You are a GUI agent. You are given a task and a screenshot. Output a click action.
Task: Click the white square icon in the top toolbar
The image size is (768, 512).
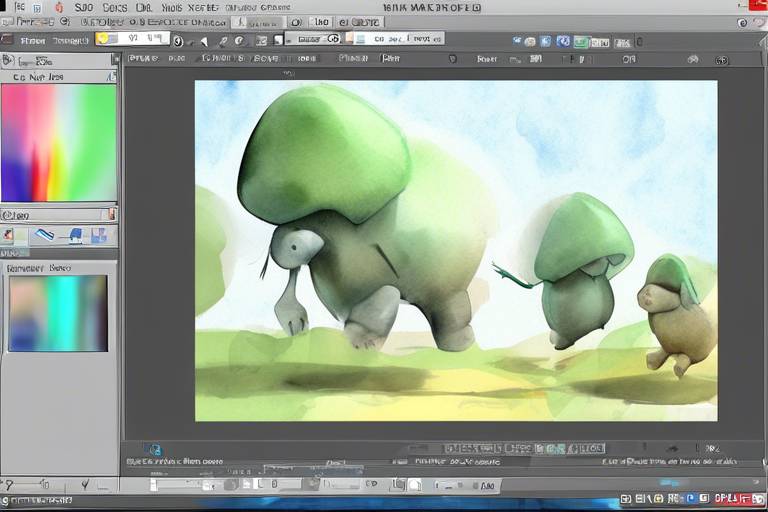tap(278, 40)
